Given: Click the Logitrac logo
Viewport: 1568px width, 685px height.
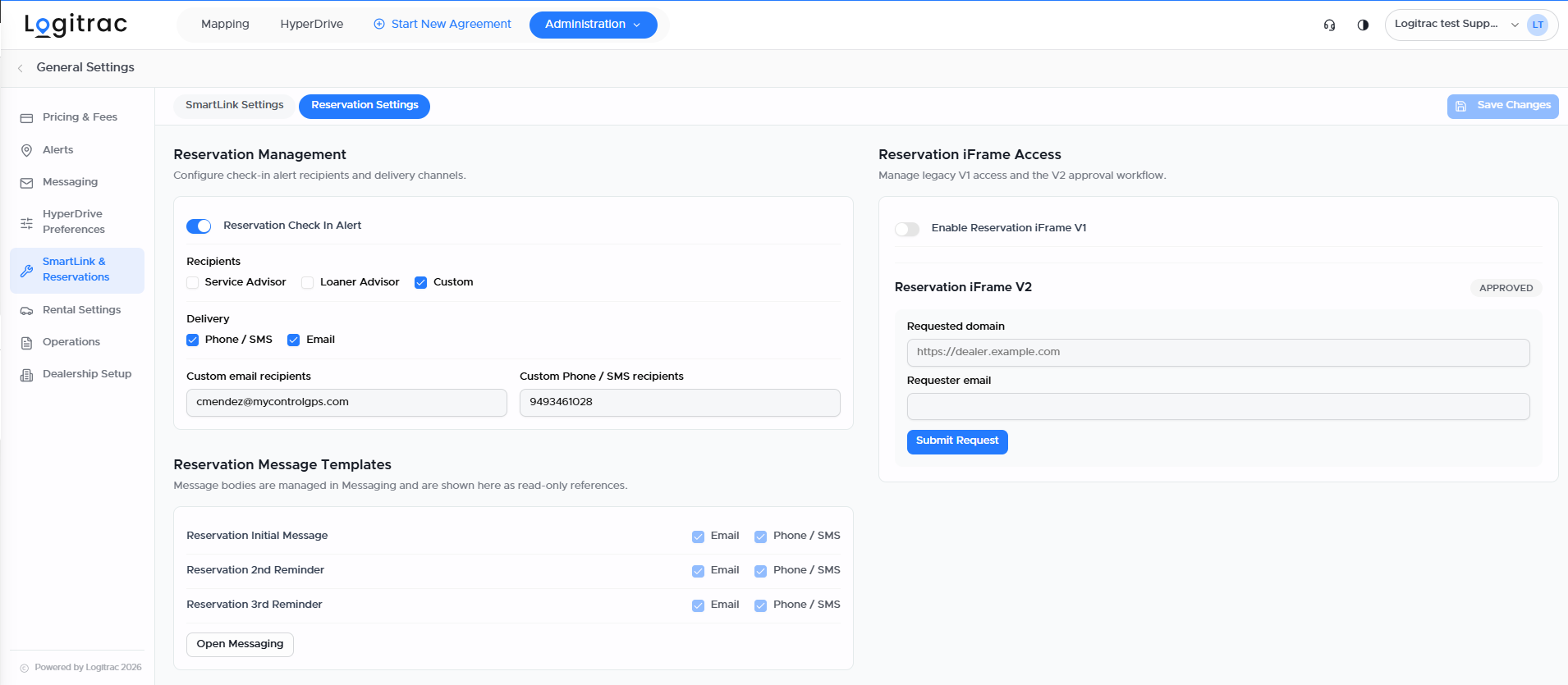Looking at the screenshot, I should pyautogui.click(x=76, y=25).
